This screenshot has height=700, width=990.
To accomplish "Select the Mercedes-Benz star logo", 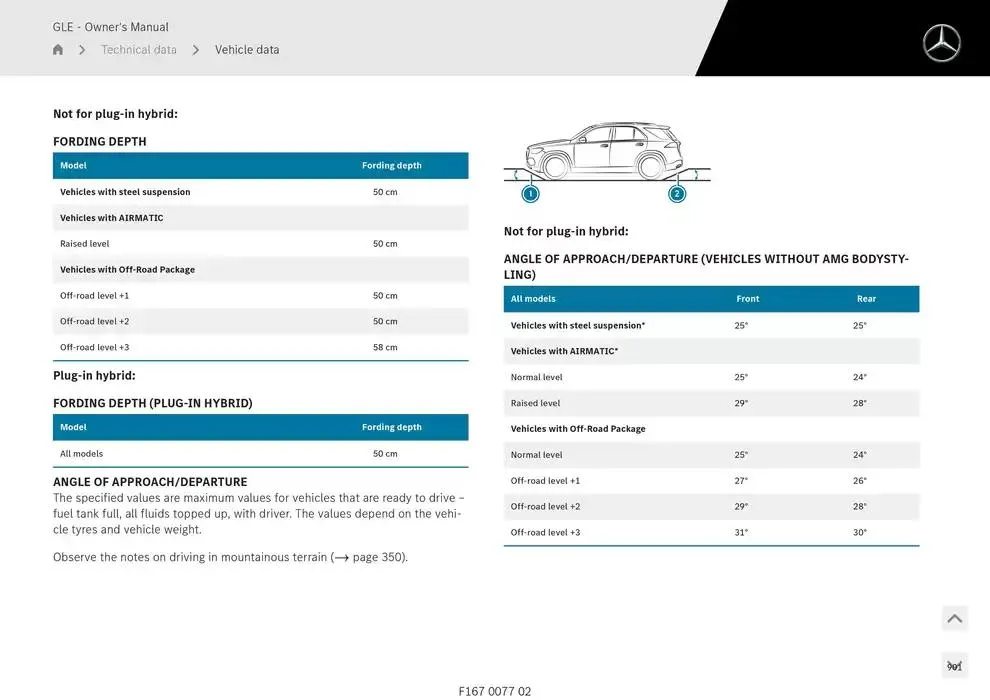I will tap(940, 43).
